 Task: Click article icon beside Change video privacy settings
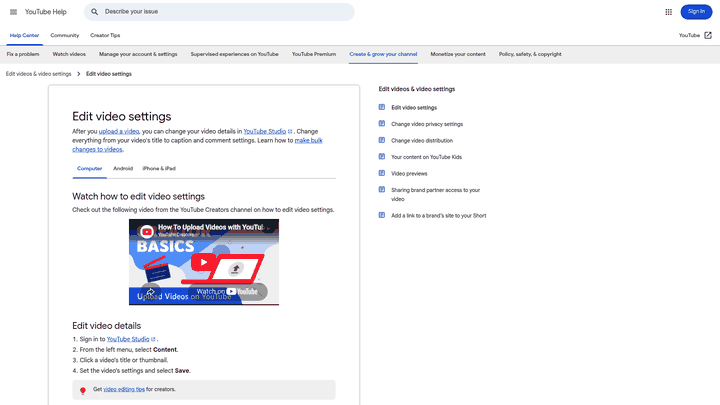click(382, 124)
